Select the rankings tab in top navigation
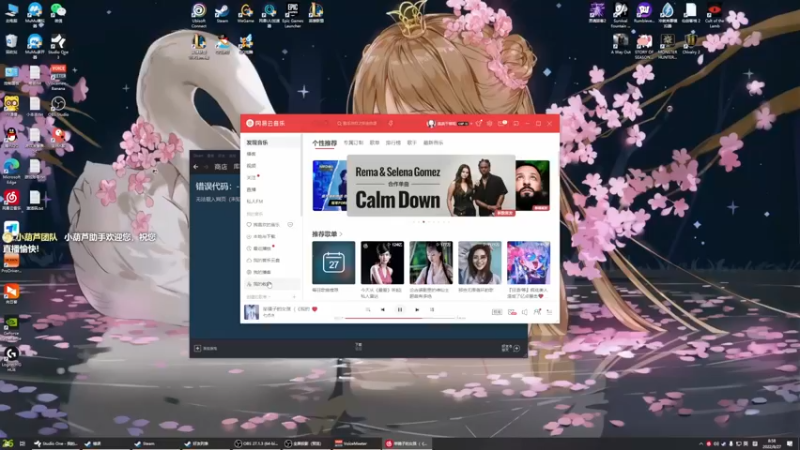 393,143
